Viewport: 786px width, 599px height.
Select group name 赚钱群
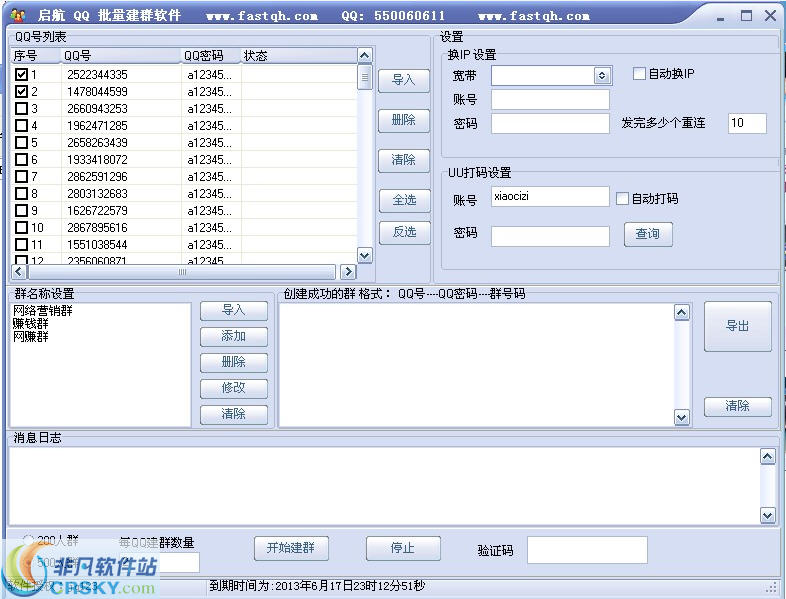click(31, 324)
